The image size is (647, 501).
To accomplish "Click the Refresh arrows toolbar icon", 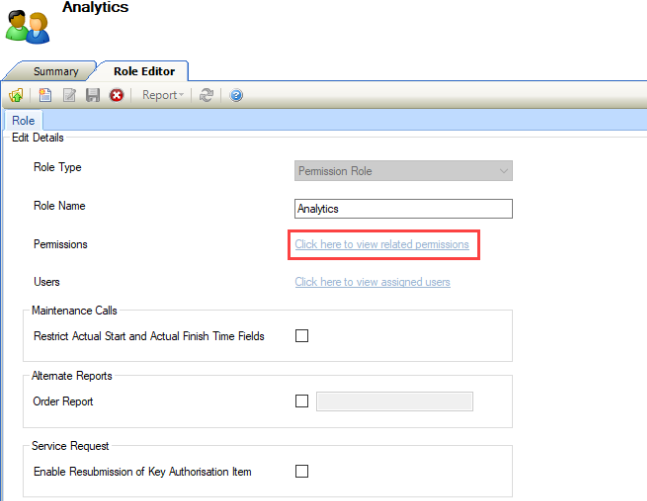I will [207, 95].
